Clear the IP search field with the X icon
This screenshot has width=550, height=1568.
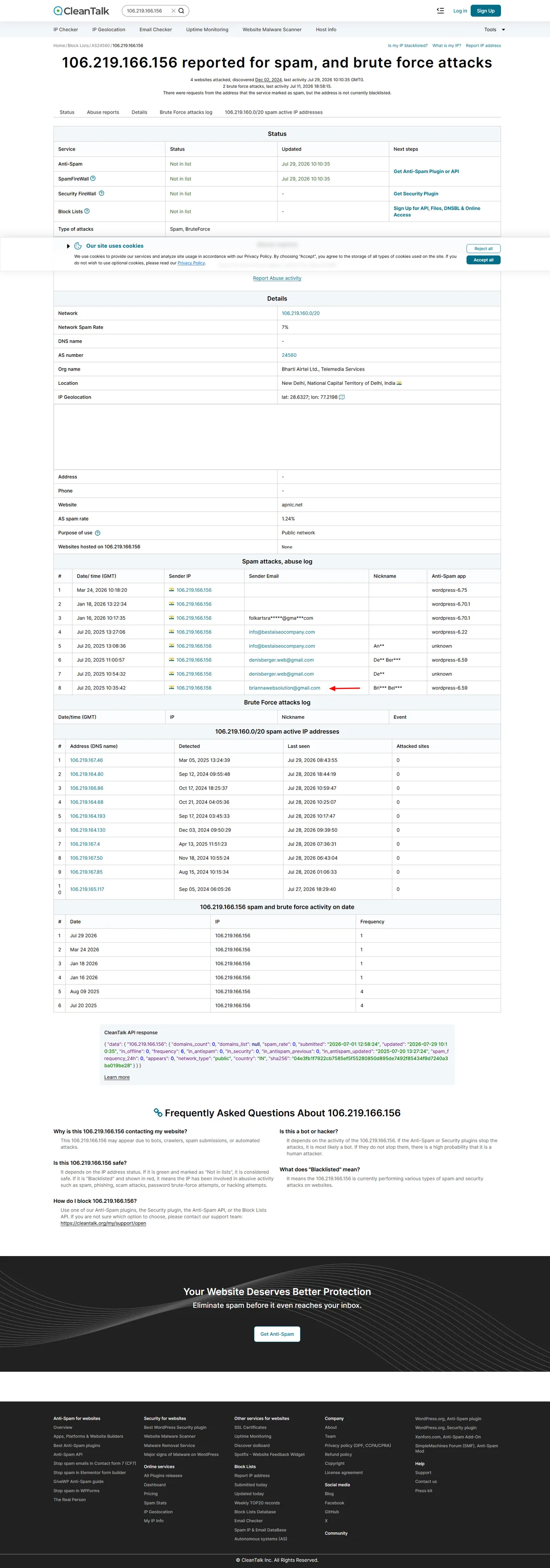click(x=173, y=11)
